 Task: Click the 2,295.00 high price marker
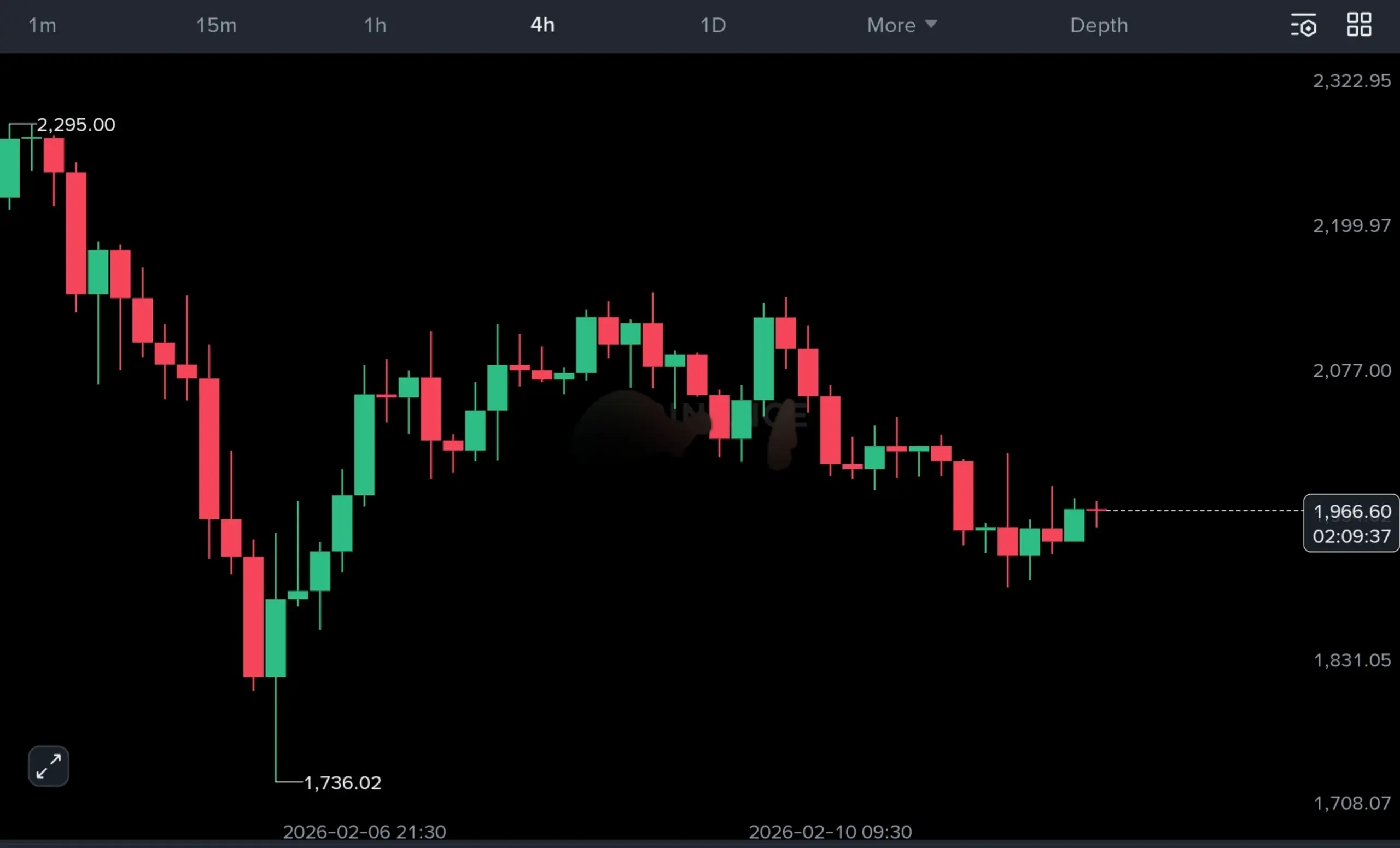[x=76, y=125]
